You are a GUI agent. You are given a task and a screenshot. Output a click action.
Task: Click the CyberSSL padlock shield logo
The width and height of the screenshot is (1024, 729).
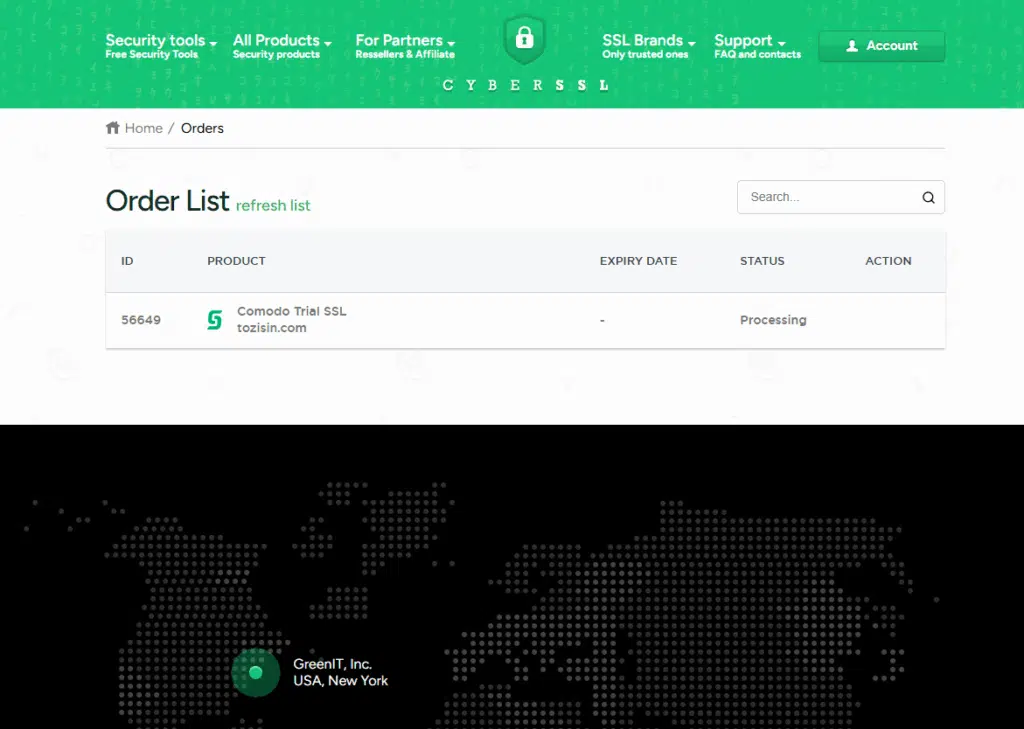coord(524,39)
